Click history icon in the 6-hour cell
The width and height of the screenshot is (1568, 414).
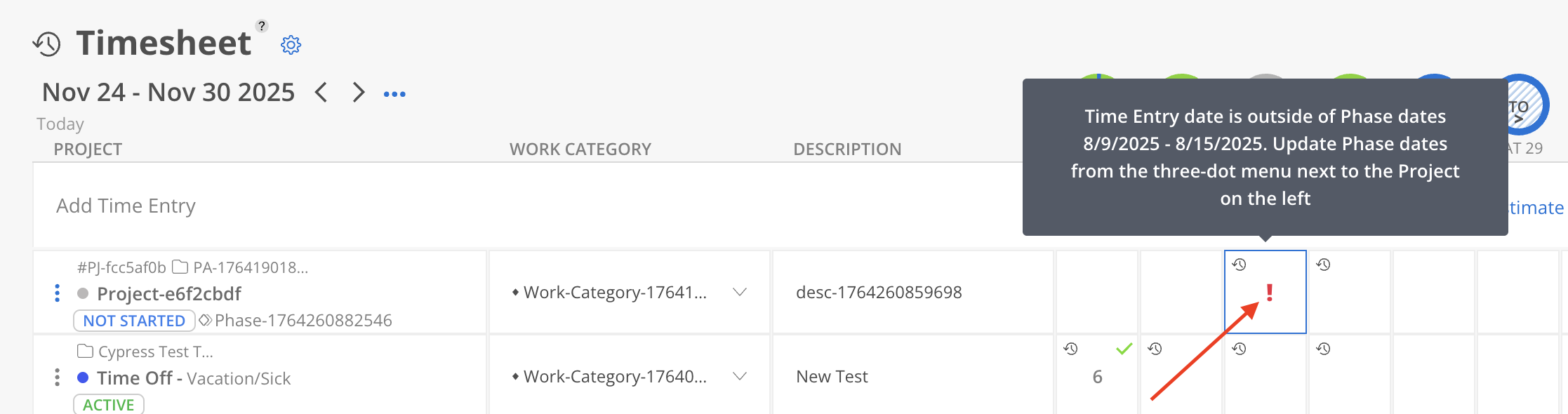1071,349
